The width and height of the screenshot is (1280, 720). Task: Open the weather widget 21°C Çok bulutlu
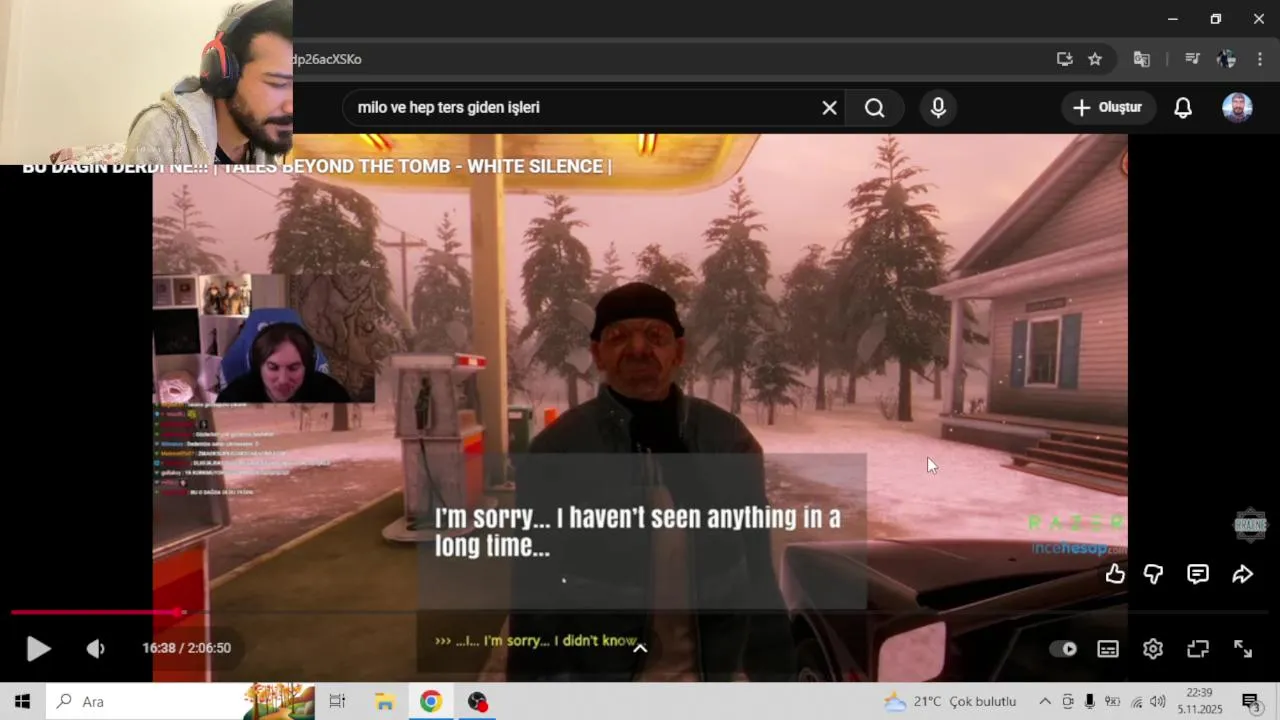[950, 701]
